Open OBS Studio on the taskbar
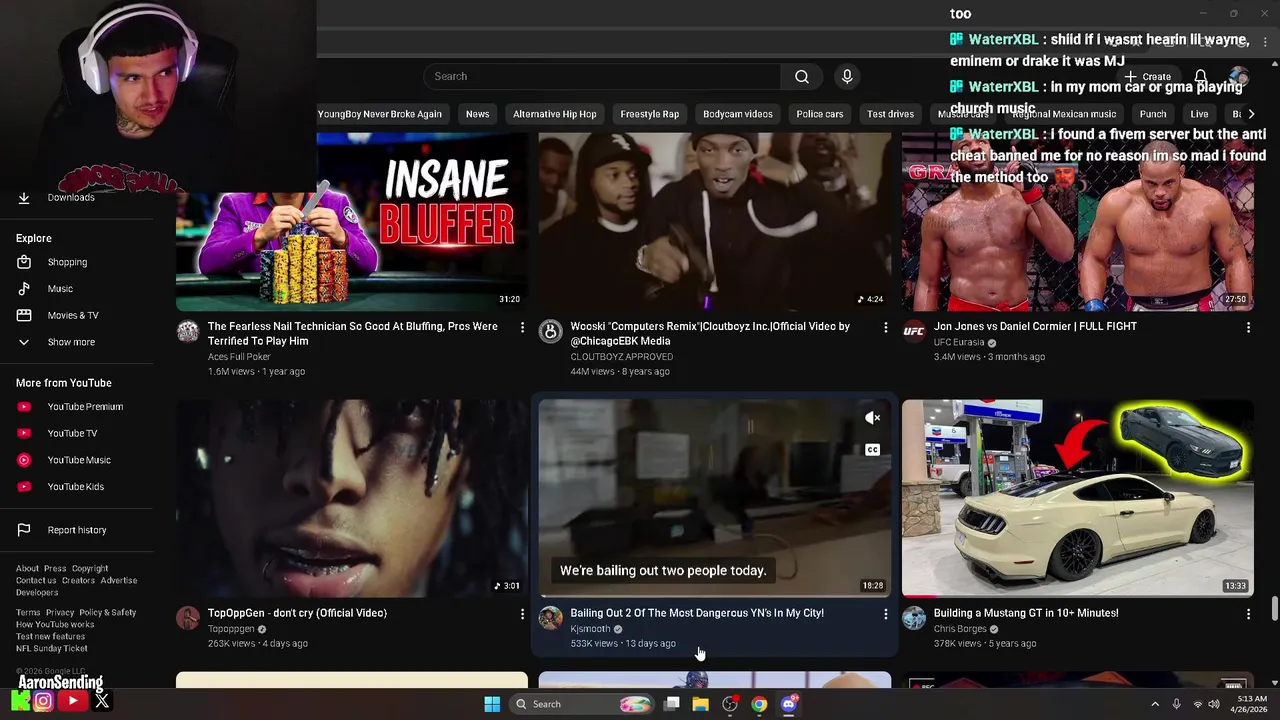 [730, 704]
